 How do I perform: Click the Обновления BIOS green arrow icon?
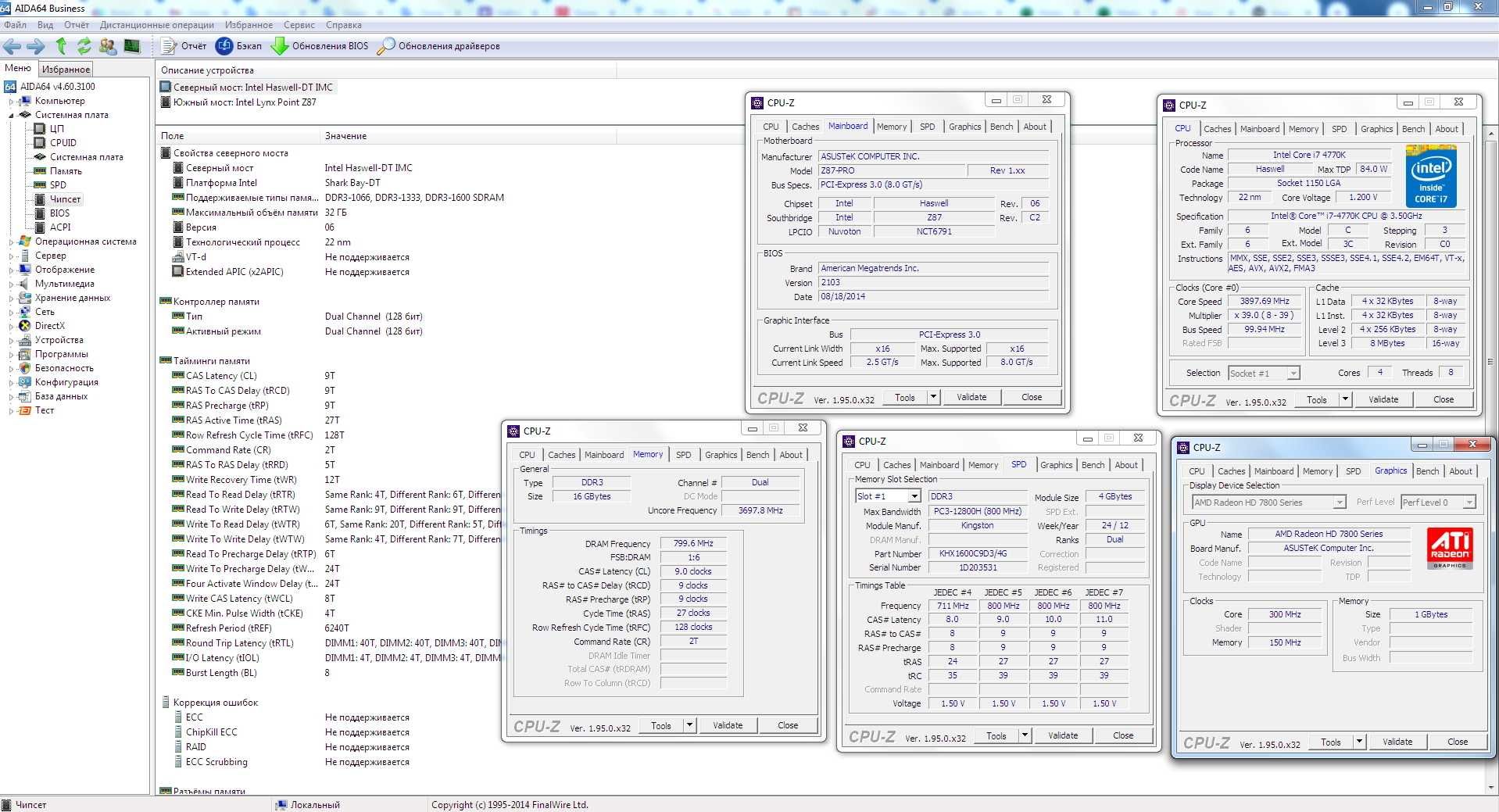[279, 46]
